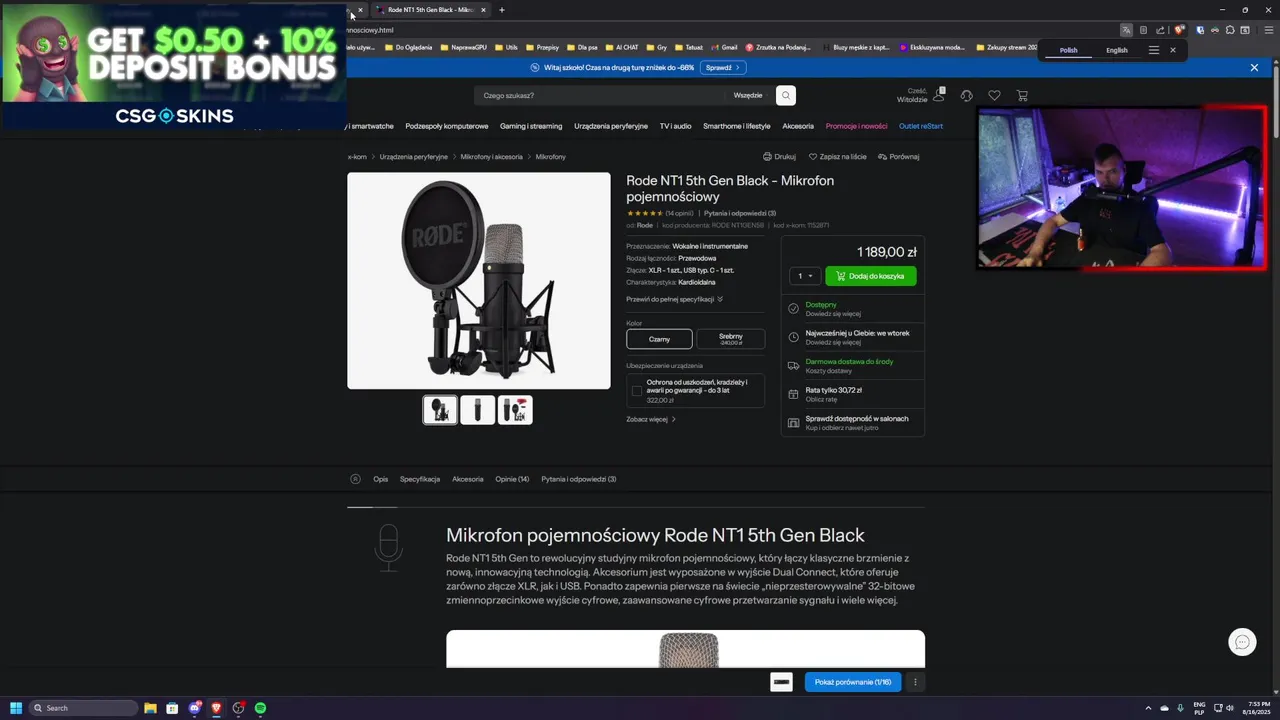Select the Srebrny color option

coord(730,339)
